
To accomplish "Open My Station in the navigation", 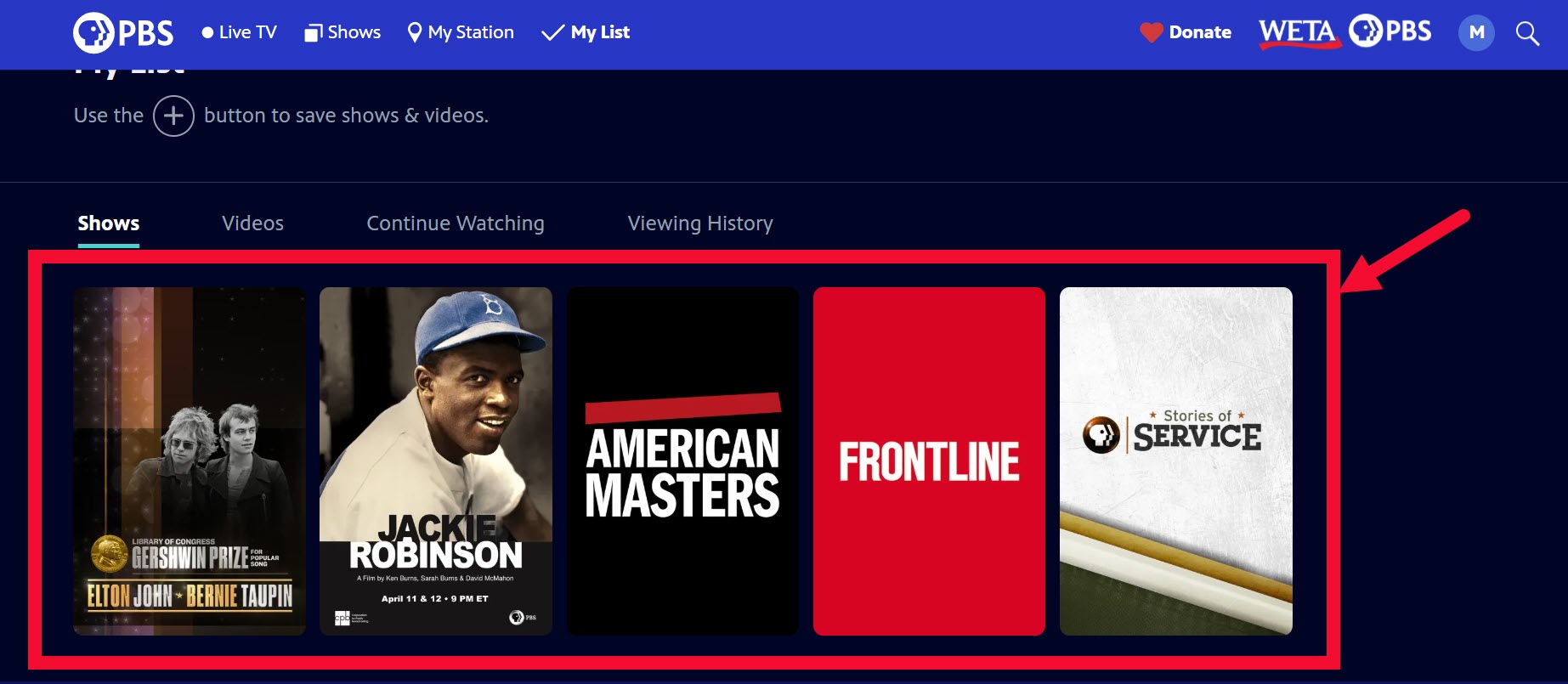I will 461,32.
